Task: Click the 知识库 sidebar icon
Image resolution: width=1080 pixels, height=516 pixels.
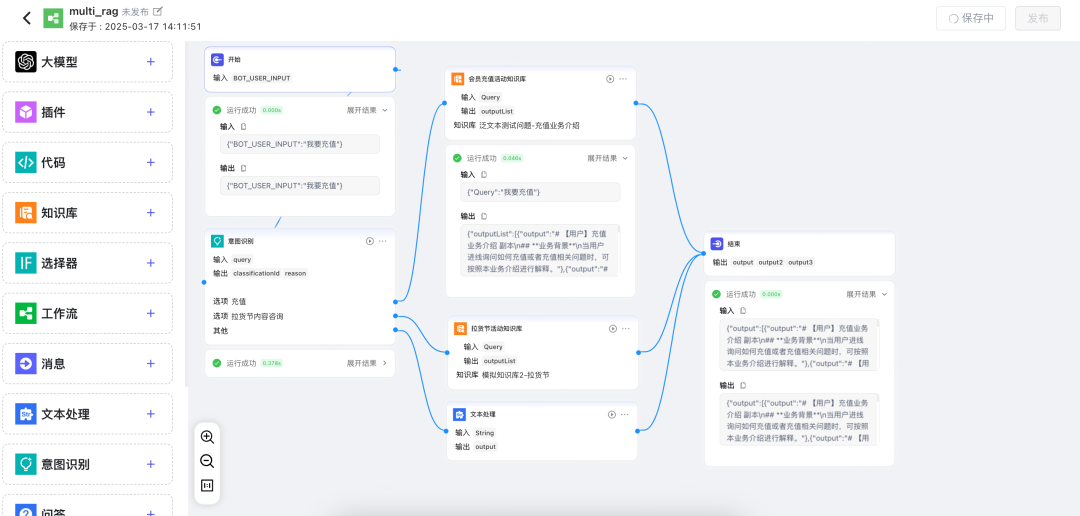Action: tap(26, 213)
